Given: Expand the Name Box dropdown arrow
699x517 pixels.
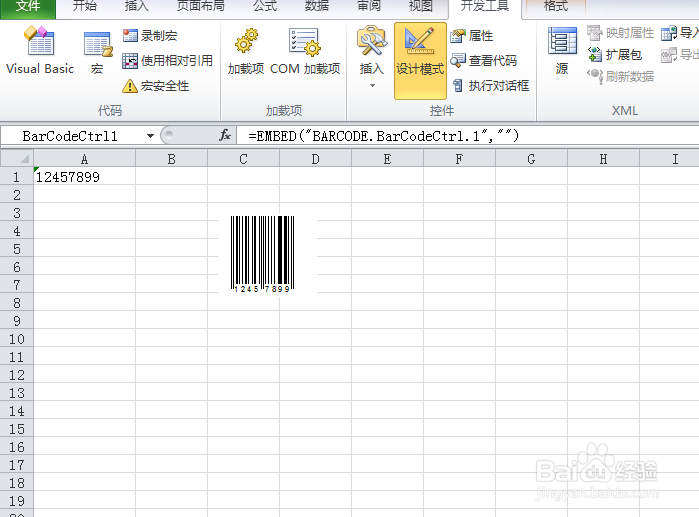Looking at the screenshot, I should point(150,136).
